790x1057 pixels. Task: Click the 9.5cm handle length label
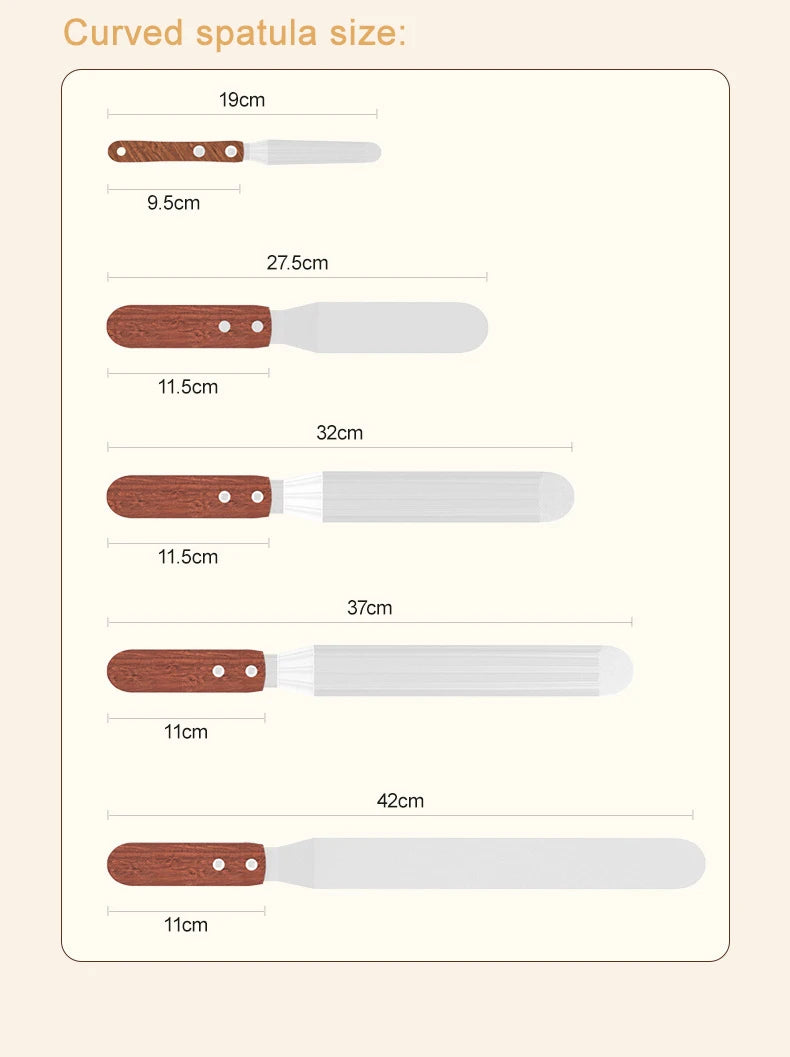tap(173, 203)
